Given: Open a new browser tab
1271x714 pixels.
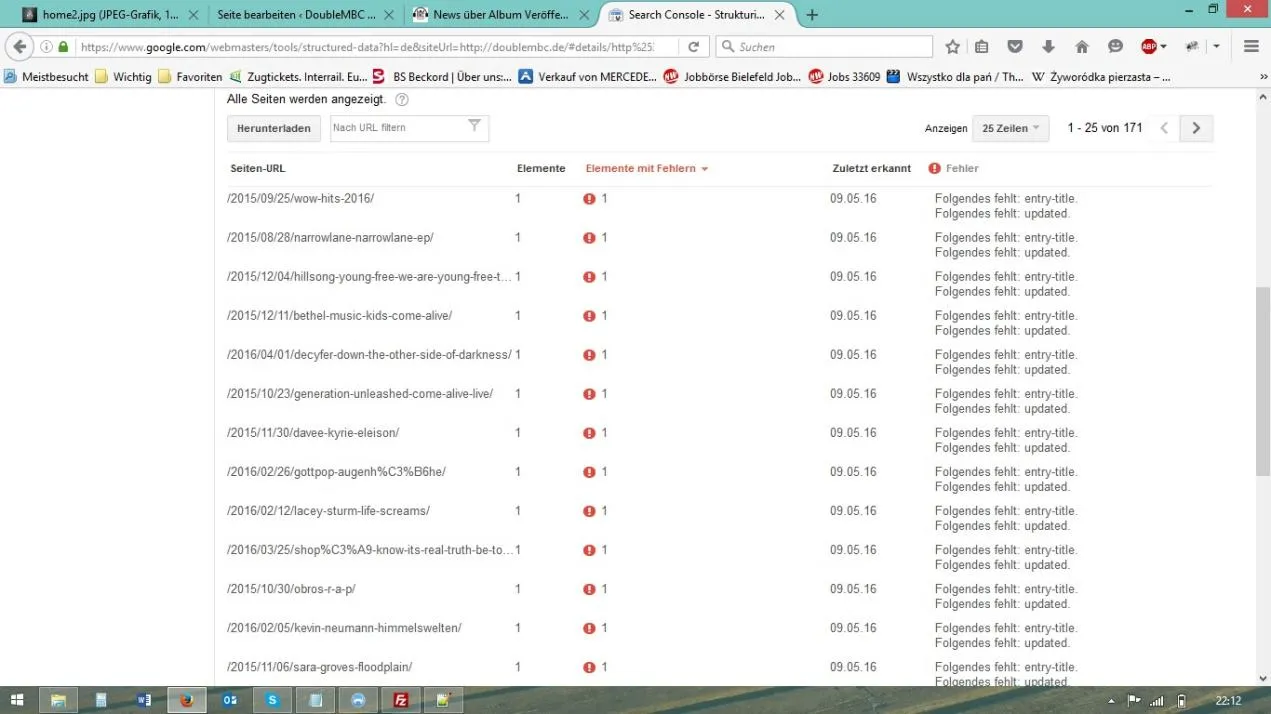Looking at the screenshot, I should point(812,15).
